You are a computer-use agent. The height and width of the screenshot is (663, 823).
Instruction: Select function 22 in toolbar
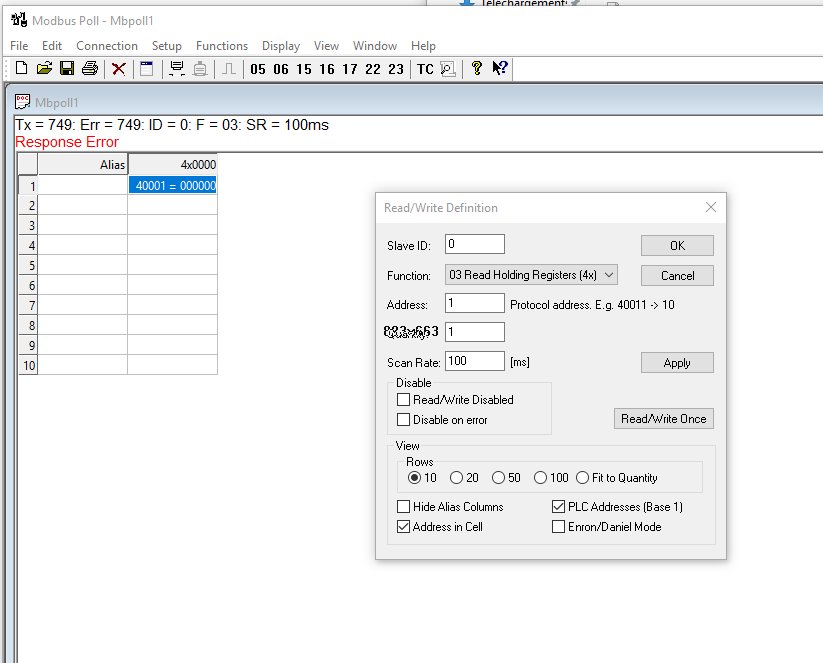[x=373, y=69]
